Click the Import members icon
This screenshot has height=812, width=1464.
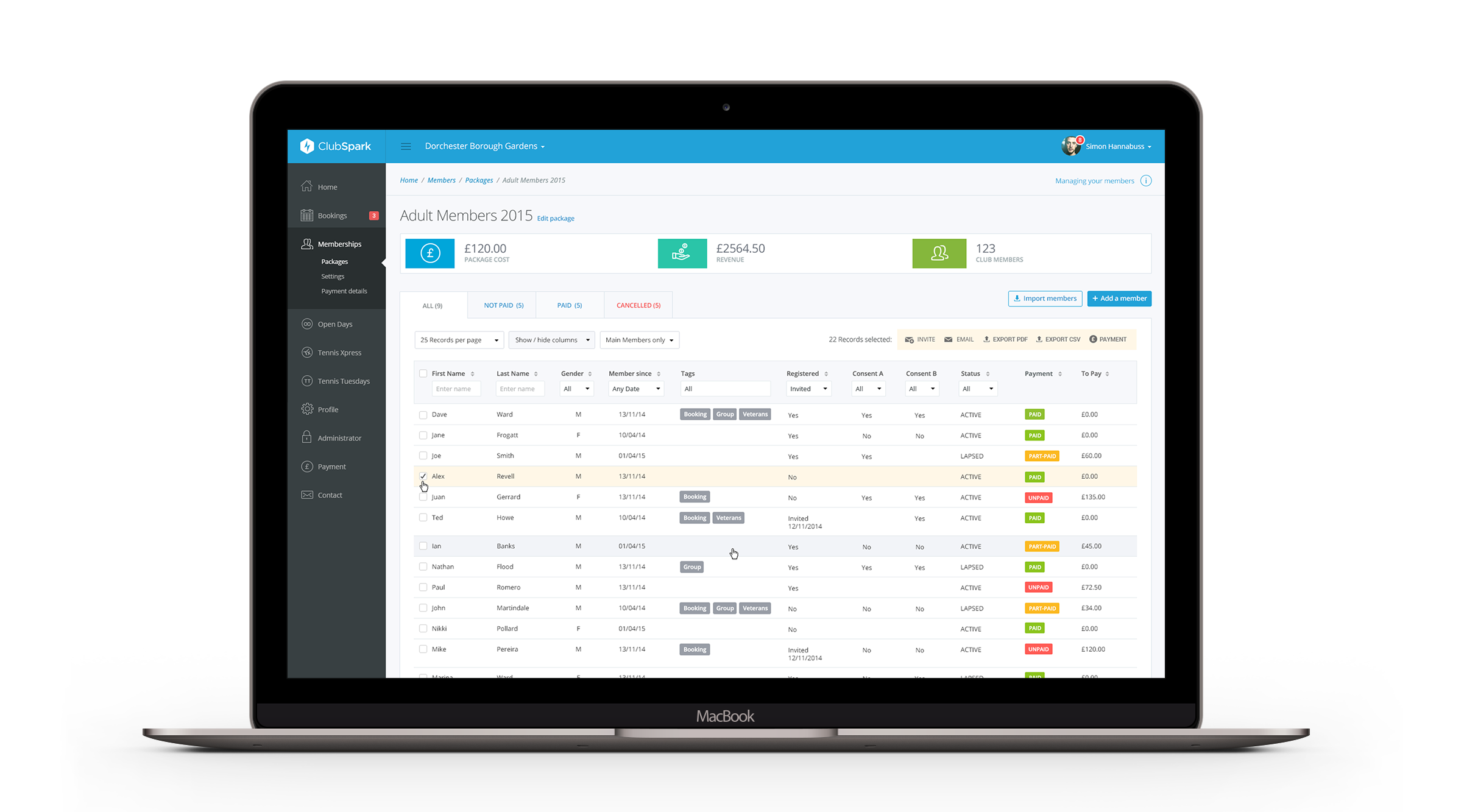1044,298
